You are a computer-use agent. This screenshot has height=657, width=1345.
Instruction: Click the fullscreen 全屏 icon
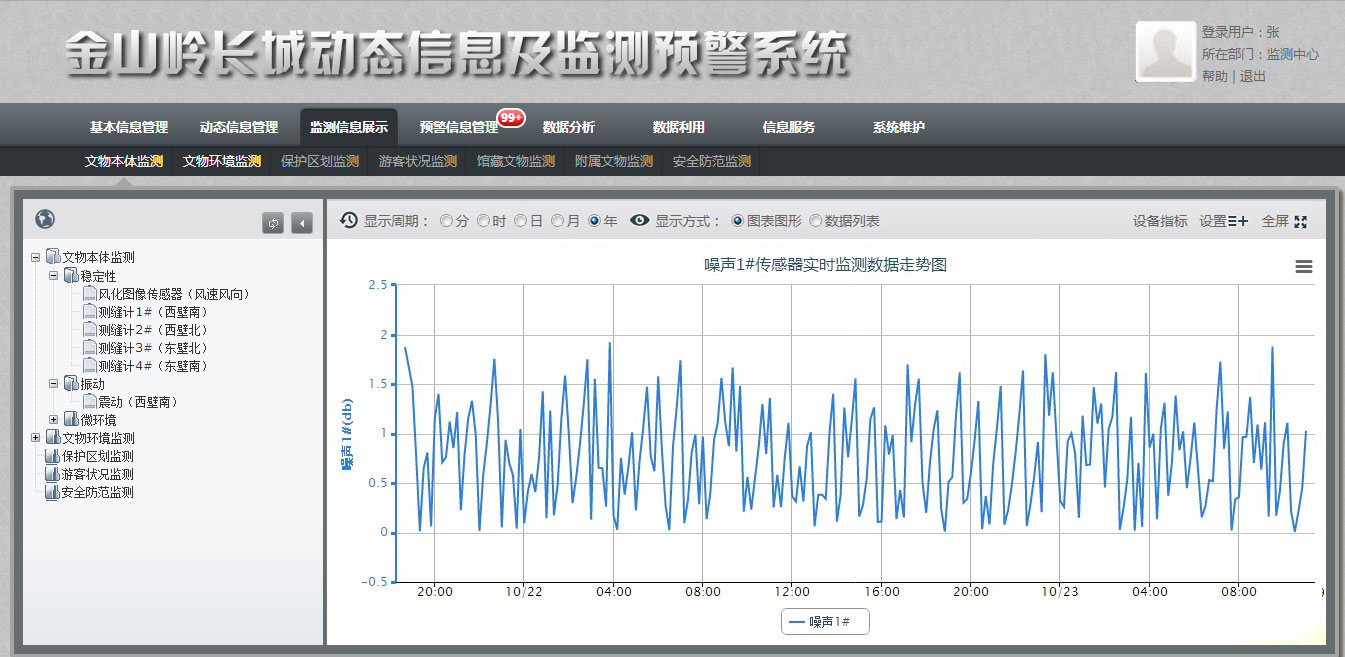coord(1300,221)
